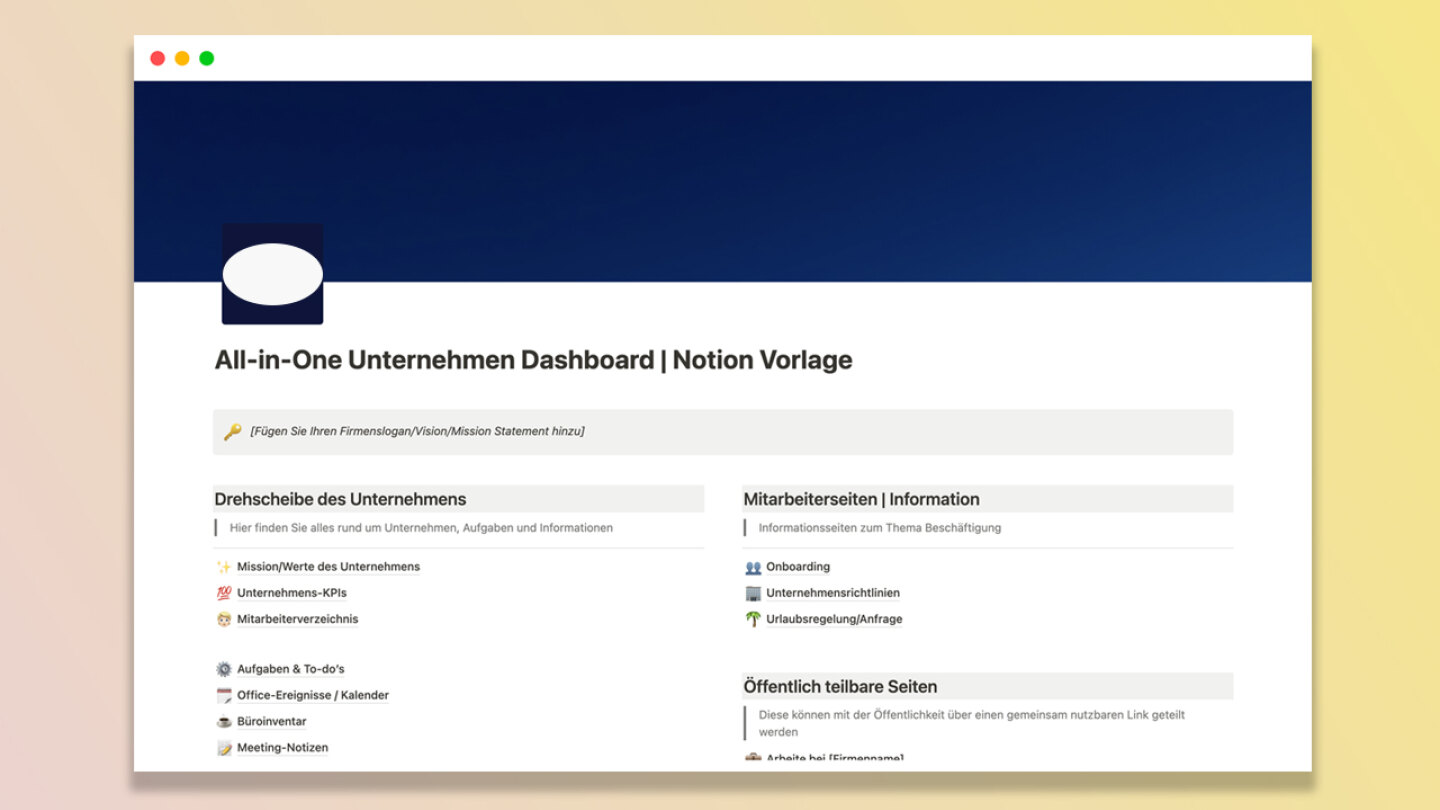The height and width of the screenshot is (810, 1440).
Task: Open the Meeting-Notizen page link
Action: click(282, 747)
